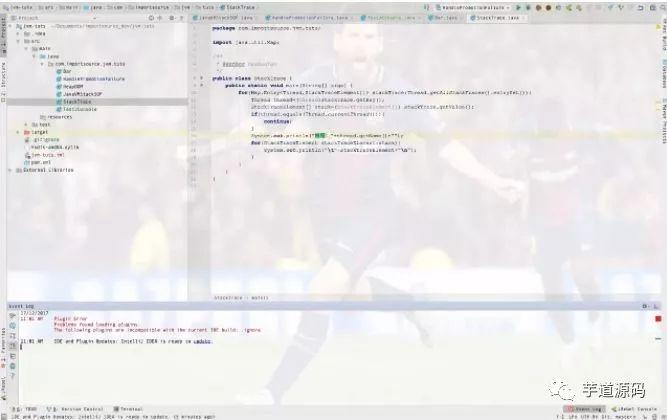Viewport: 667px width, 420px height.
Task: Open Event Log panel gear settings
Action: click(x=644, y=306)
